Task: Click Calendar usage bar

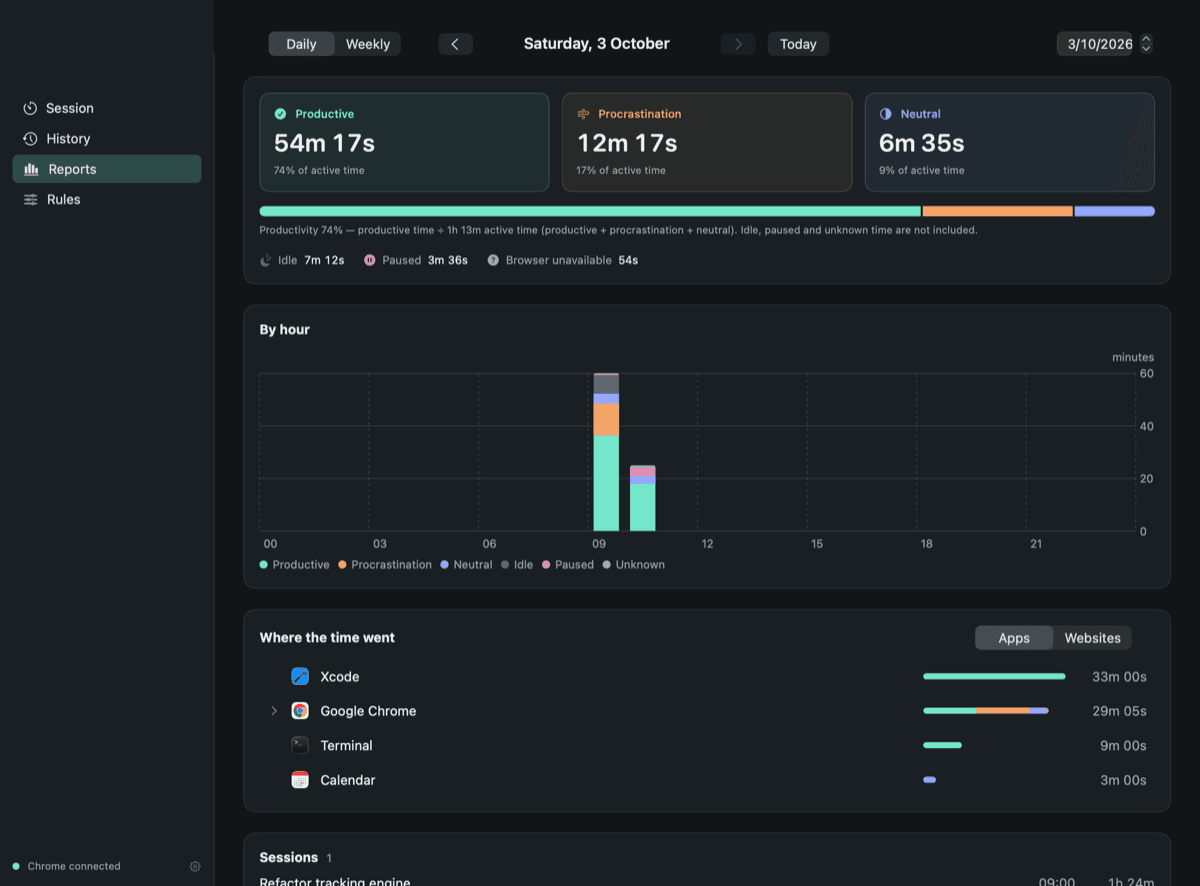Action: point(929,780)
